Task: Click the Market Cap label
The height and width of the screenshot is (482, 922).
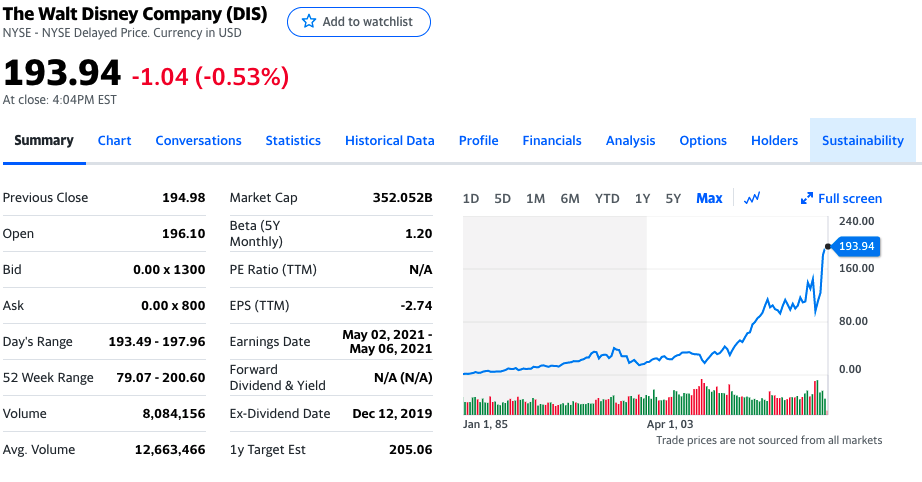Action: point(263,198)
